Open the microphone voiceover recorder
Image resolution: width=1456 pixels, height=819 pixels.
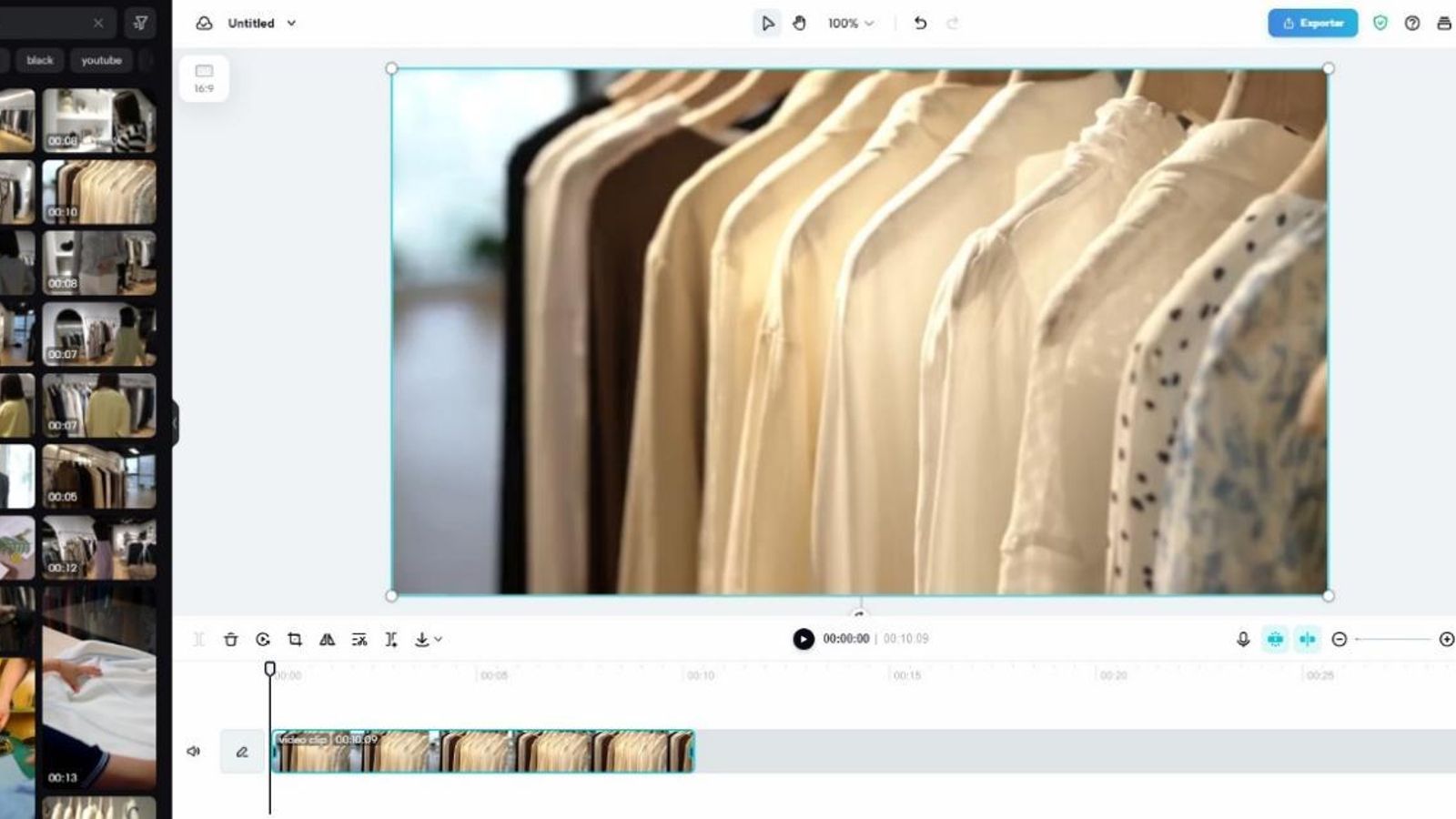coord(1243,640)
